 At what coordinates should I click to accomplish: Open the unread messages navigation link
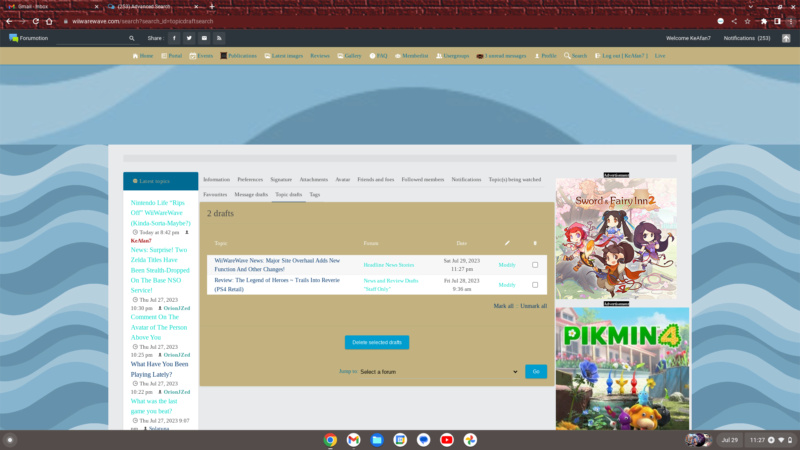(x=501, y=56)
